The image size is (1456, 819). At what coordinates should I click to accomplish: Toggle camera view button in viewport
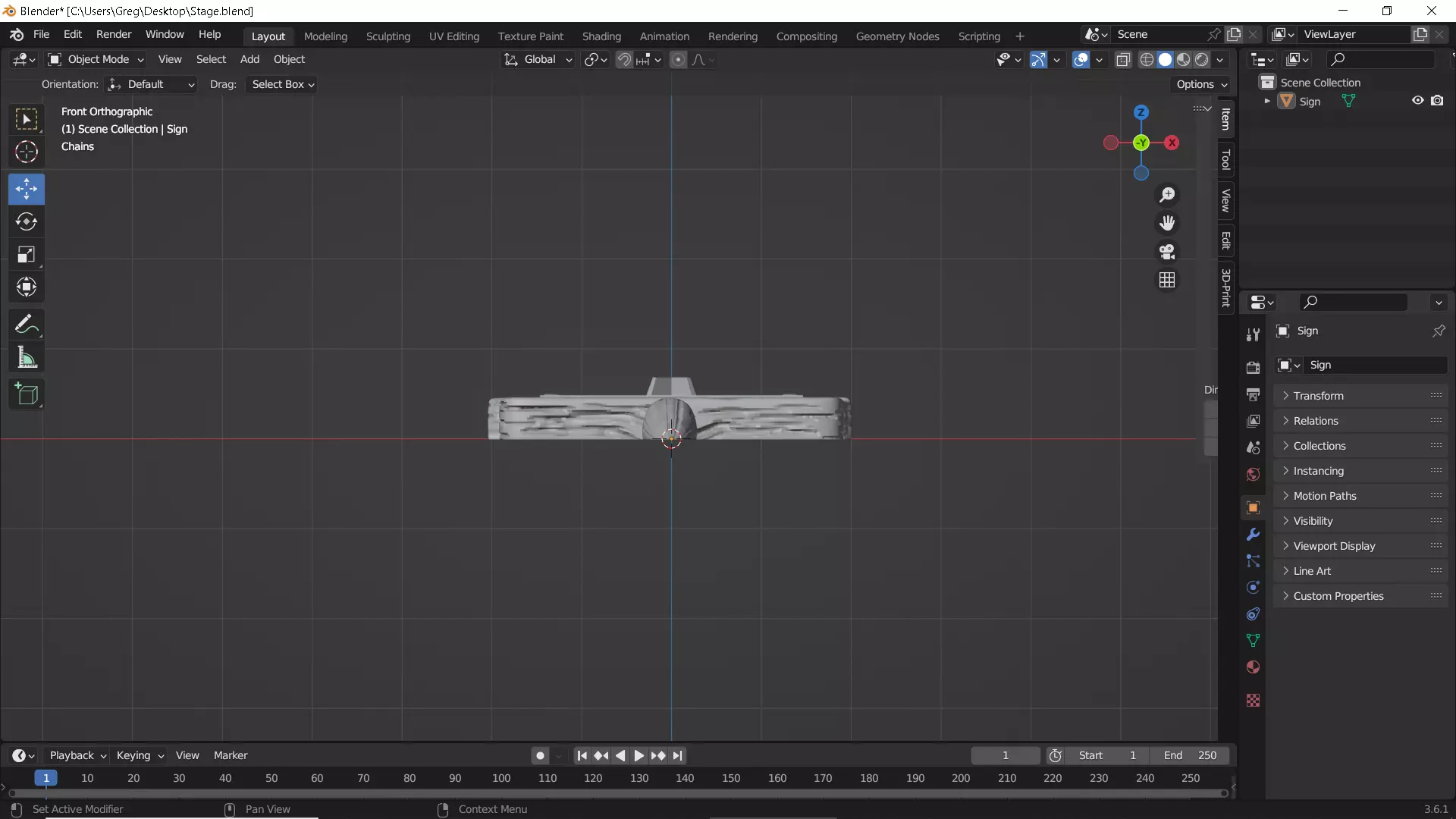(x=1167, y=252)
